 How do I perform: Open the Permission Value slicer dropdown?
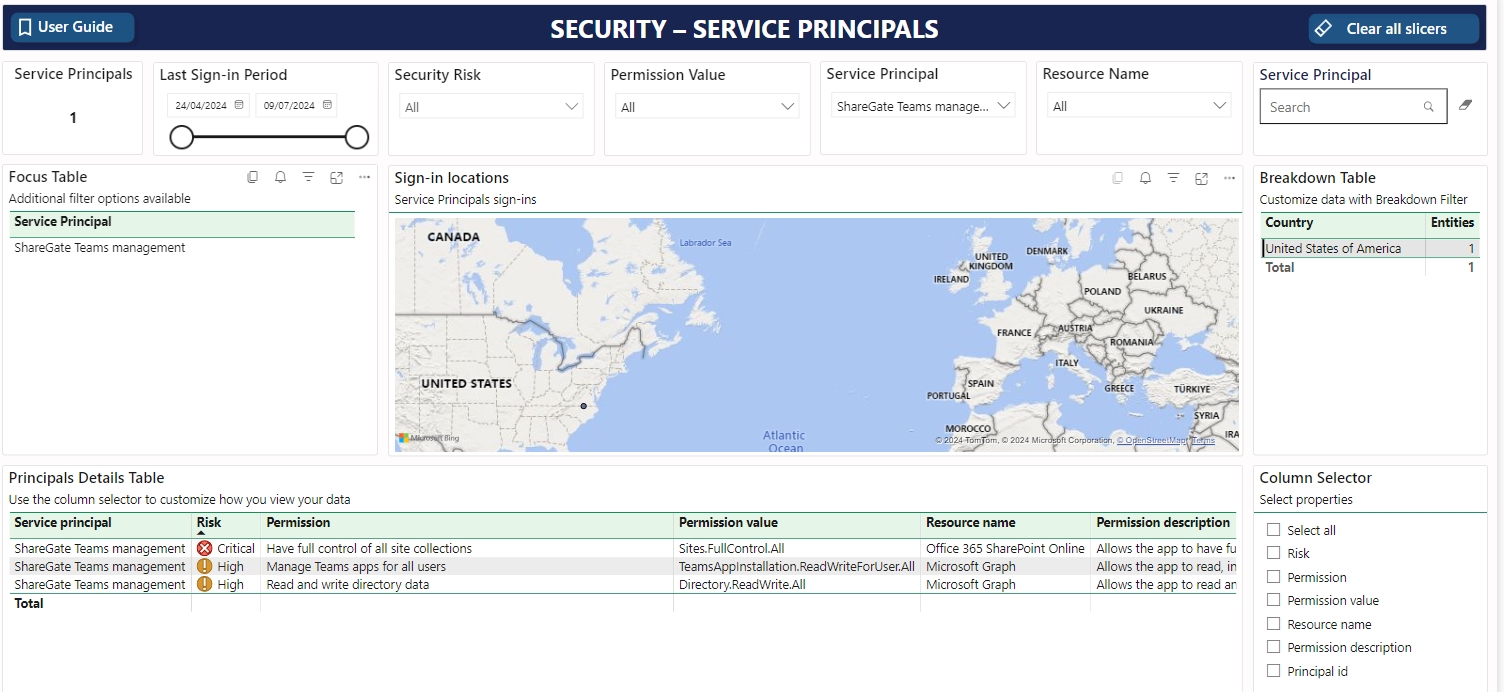(706, 107)
